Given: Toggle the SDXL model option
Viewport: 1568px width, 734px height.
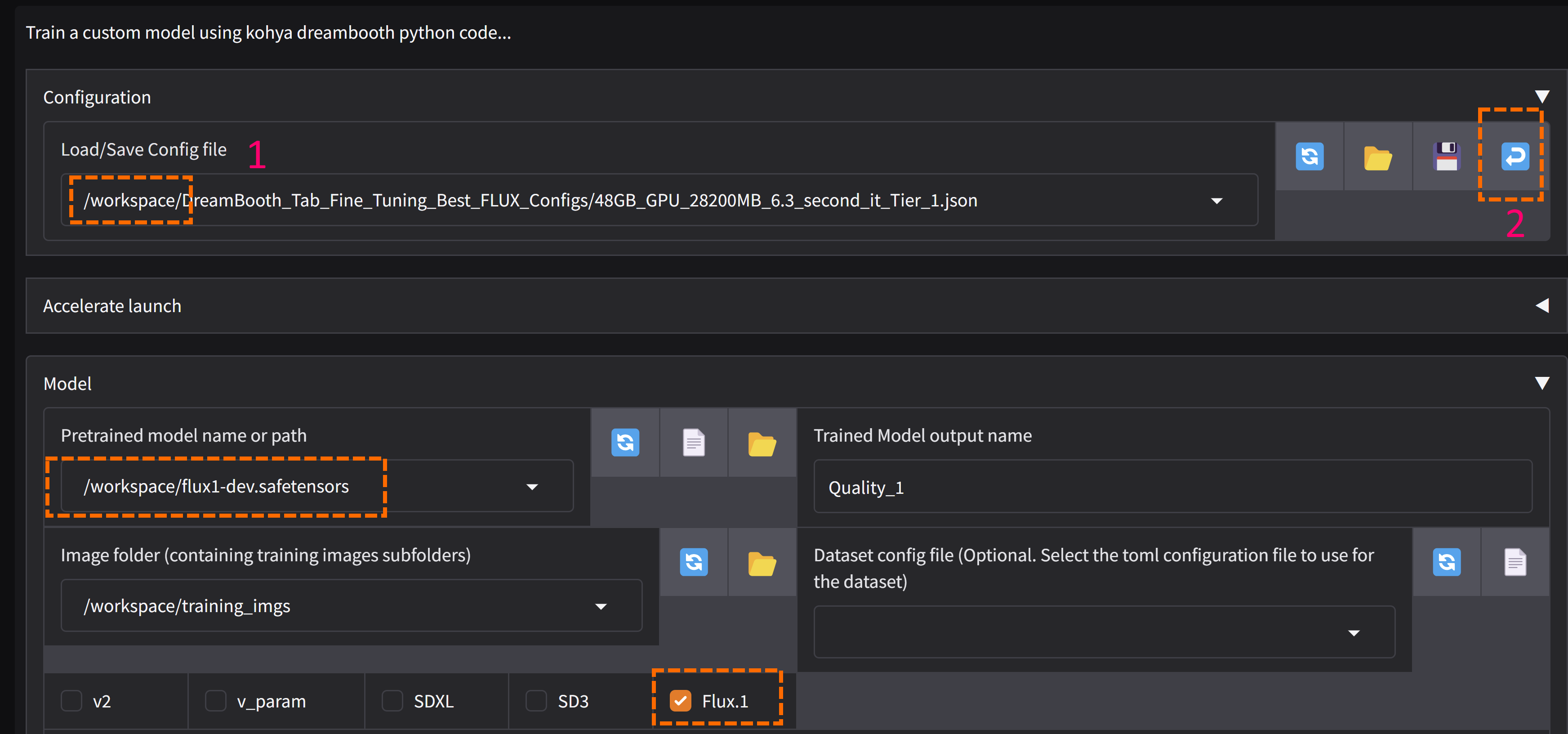Looking at the screenshot, I should (392, 701).
